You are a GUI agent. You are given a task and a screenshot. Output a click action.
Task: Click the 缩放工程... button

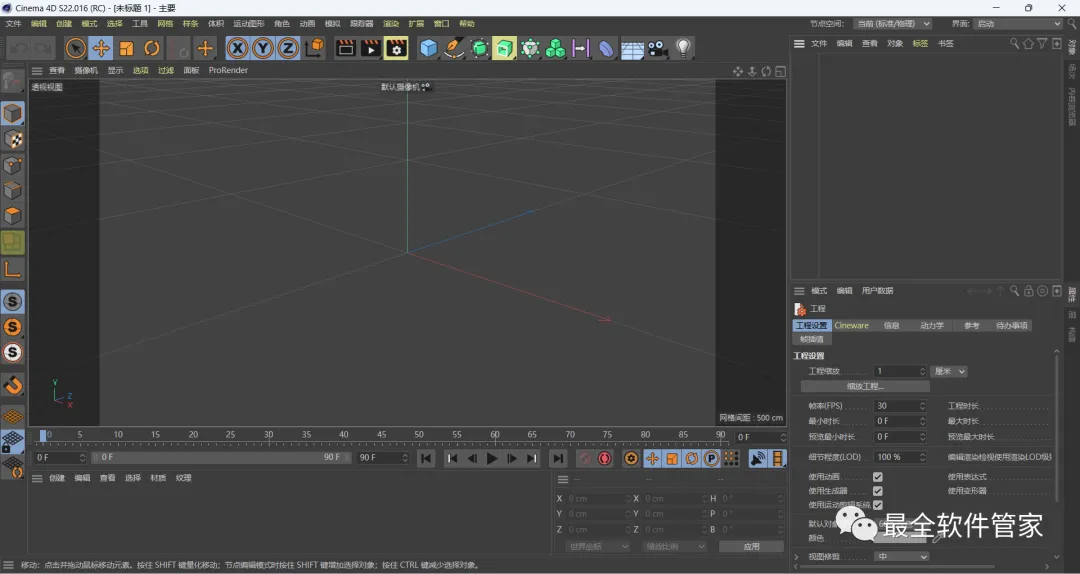tap(865, 386)
